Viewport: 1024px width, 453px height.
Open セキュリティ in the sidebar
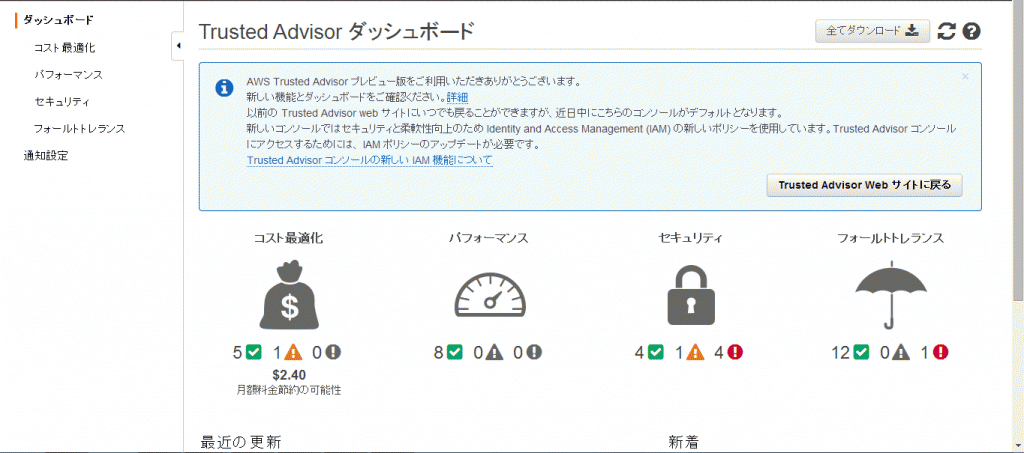[x=62, y=102]
